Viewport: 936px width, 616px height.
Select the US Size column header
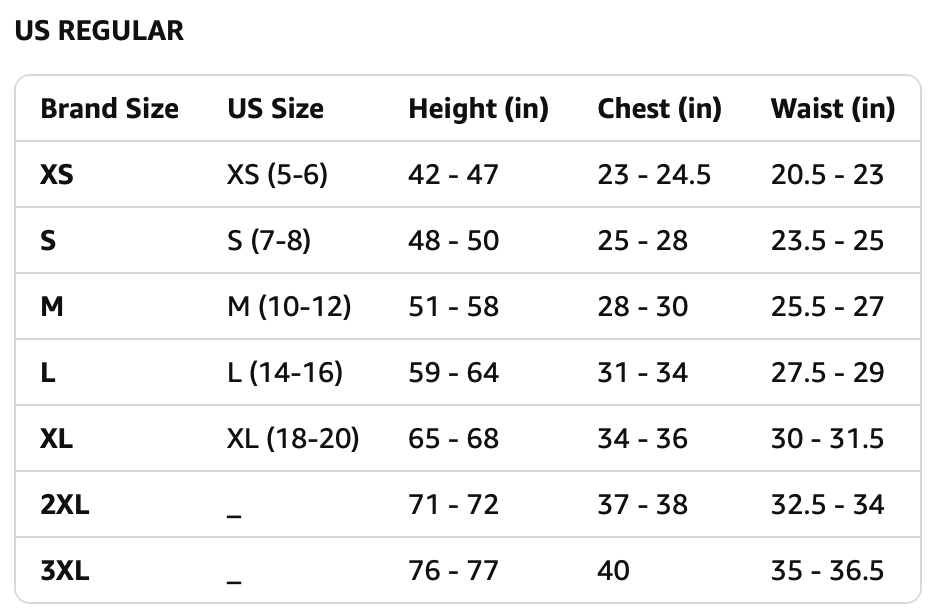coord(276,109)
